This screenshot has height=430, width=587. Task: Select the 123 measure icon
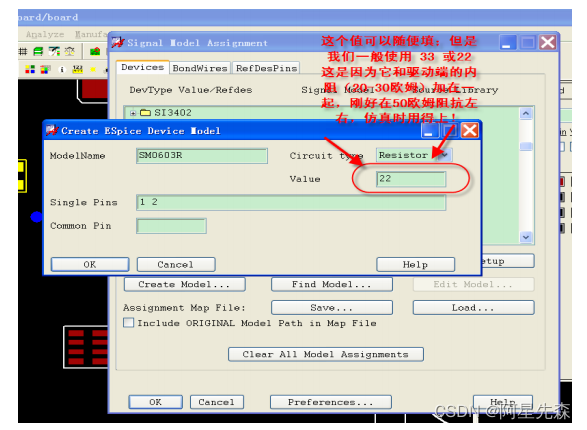(x=77, y=69)
